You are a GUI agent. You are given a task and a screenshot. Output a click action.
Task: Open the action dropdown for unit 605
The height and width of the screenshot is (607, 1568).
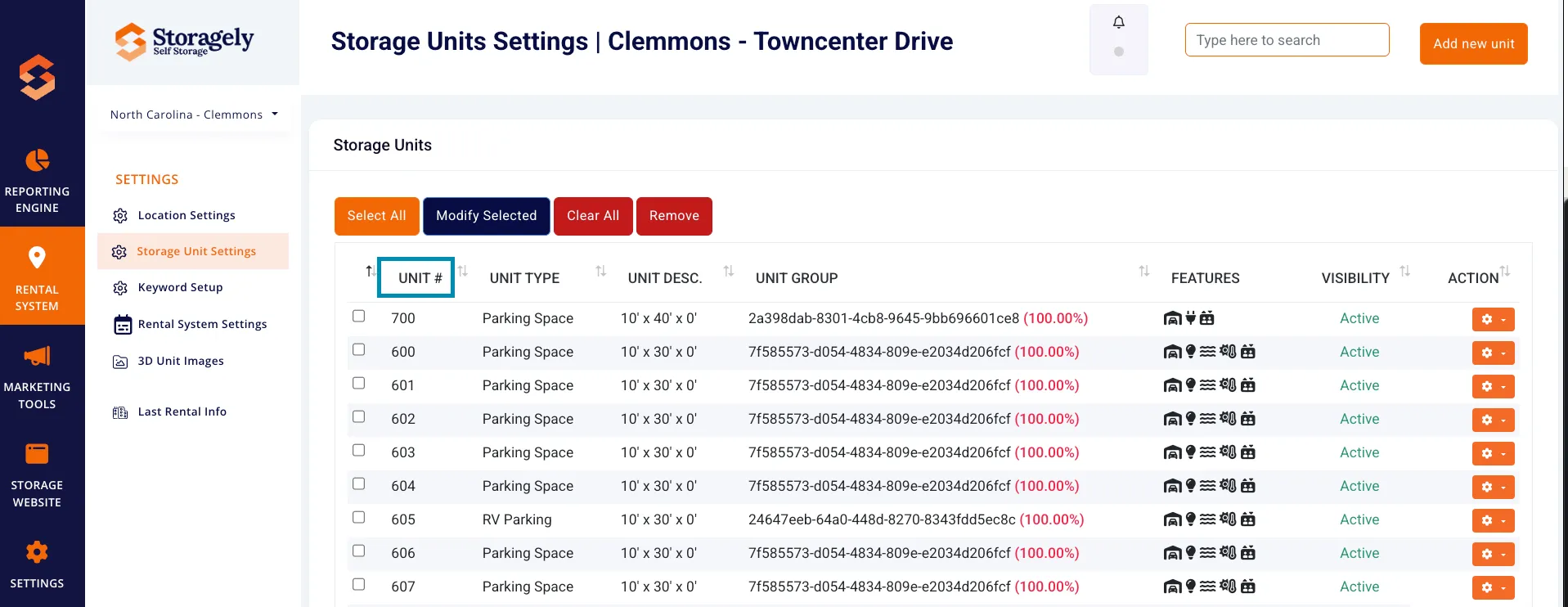[1493, 520]
